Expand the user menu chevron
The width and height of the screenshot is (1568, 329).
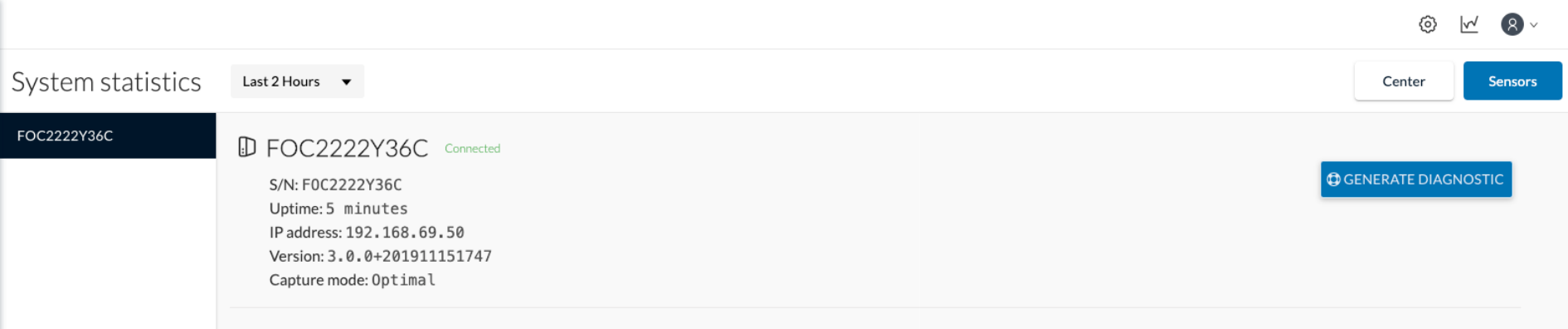click(x=1534, y=25)
